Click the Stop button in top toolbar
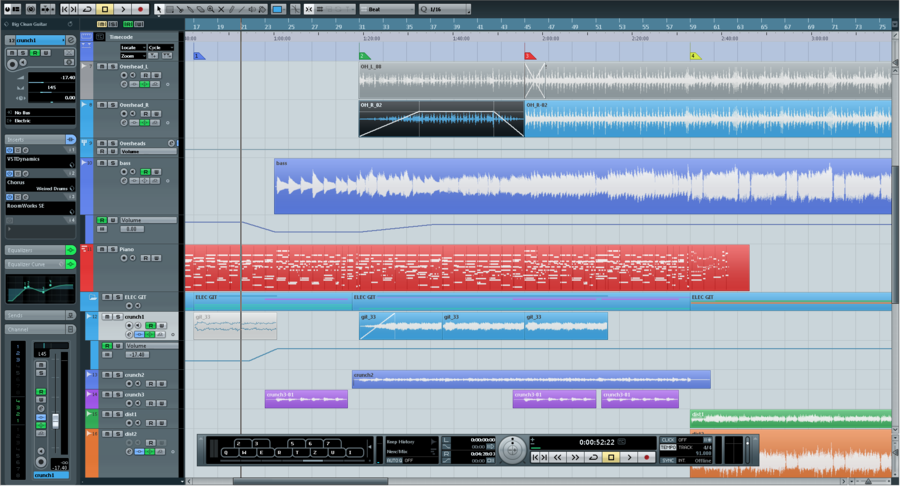 click(105, 9)
